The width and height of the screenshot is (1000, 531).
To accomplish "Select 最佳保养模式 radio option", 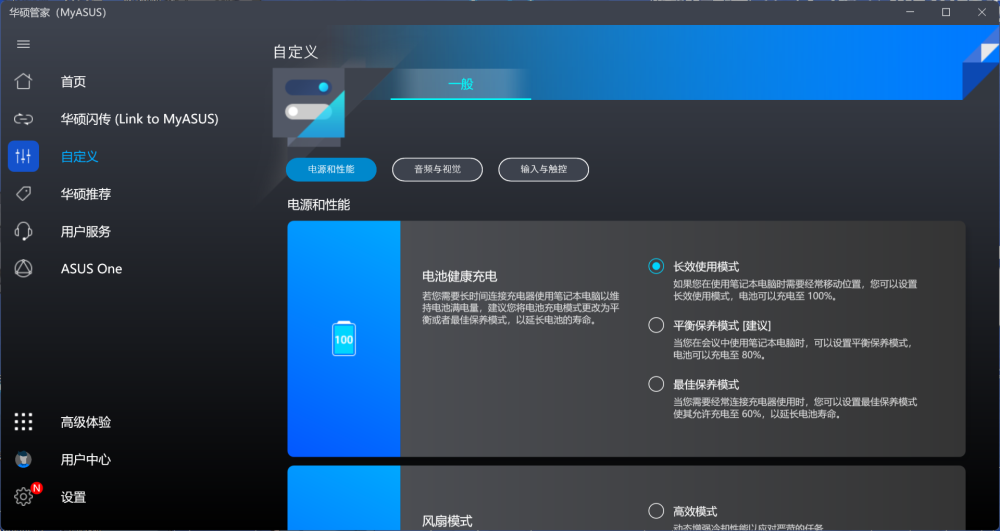I will (x=656, y=384).
